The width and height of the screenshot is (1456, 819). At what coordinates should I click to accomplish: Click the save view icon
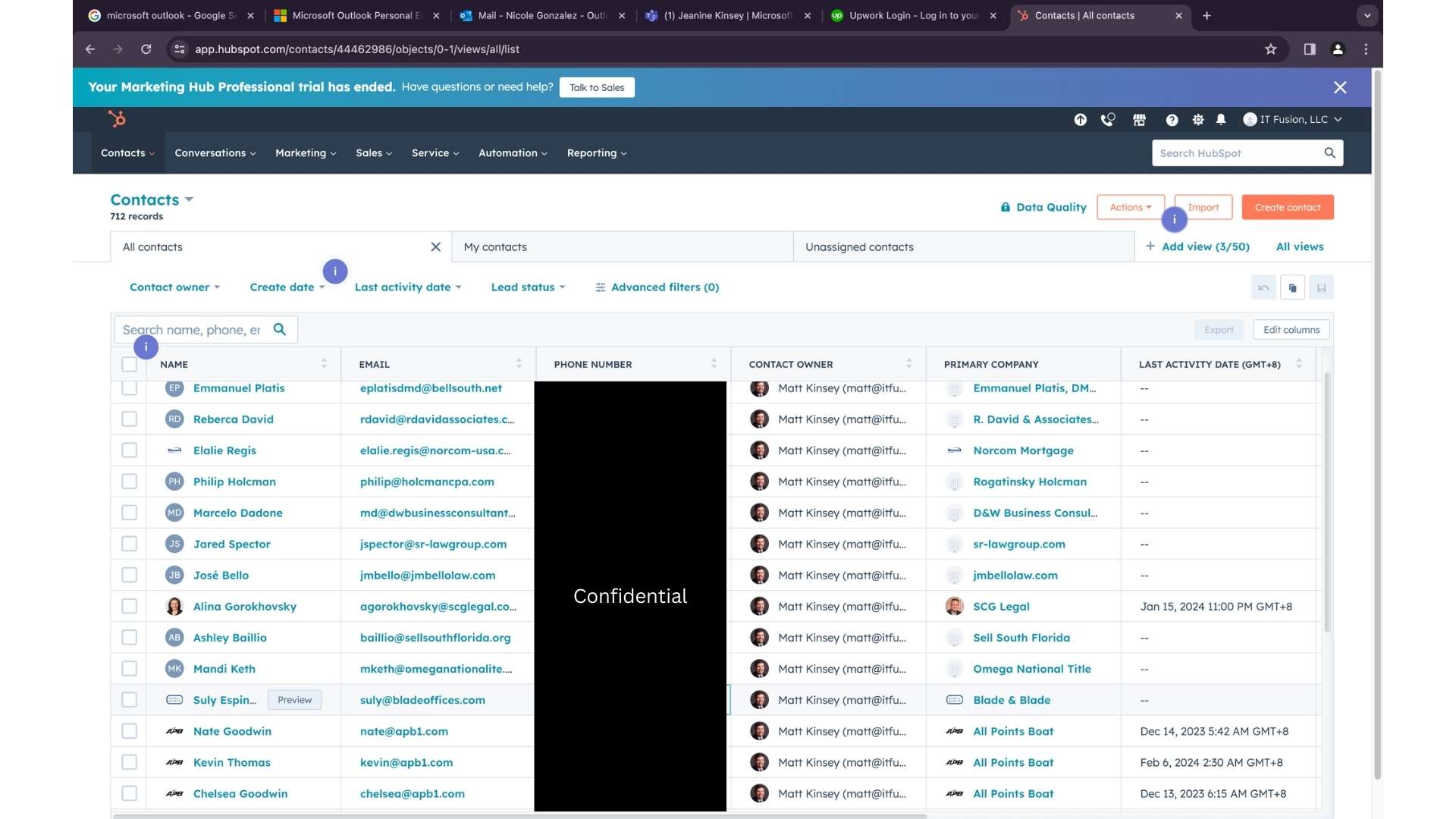point(1322,287)
